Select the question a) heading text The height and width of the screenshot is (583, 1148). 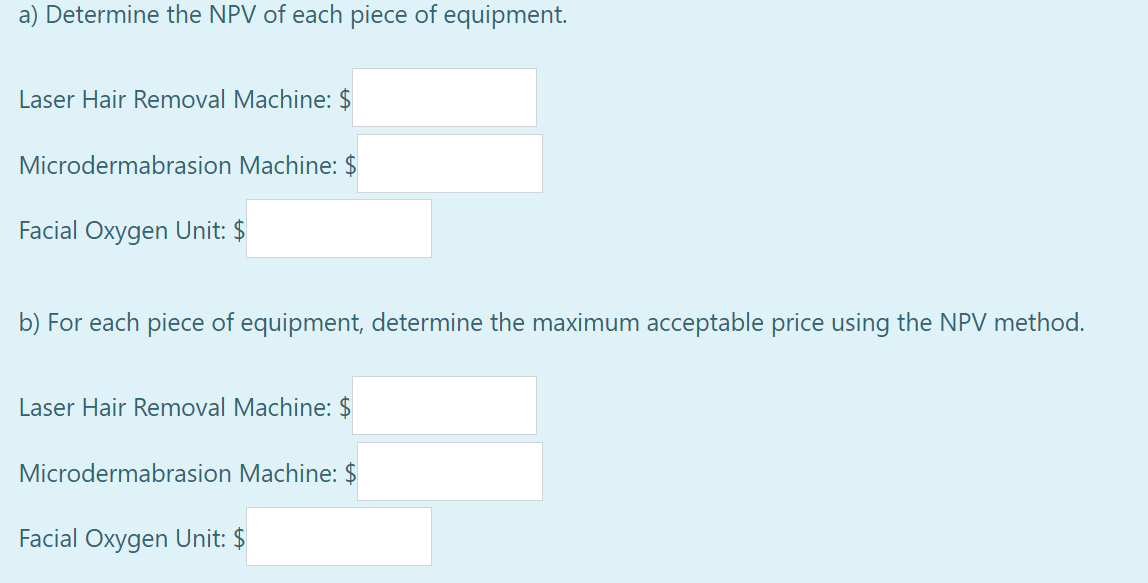pos(294,15)
